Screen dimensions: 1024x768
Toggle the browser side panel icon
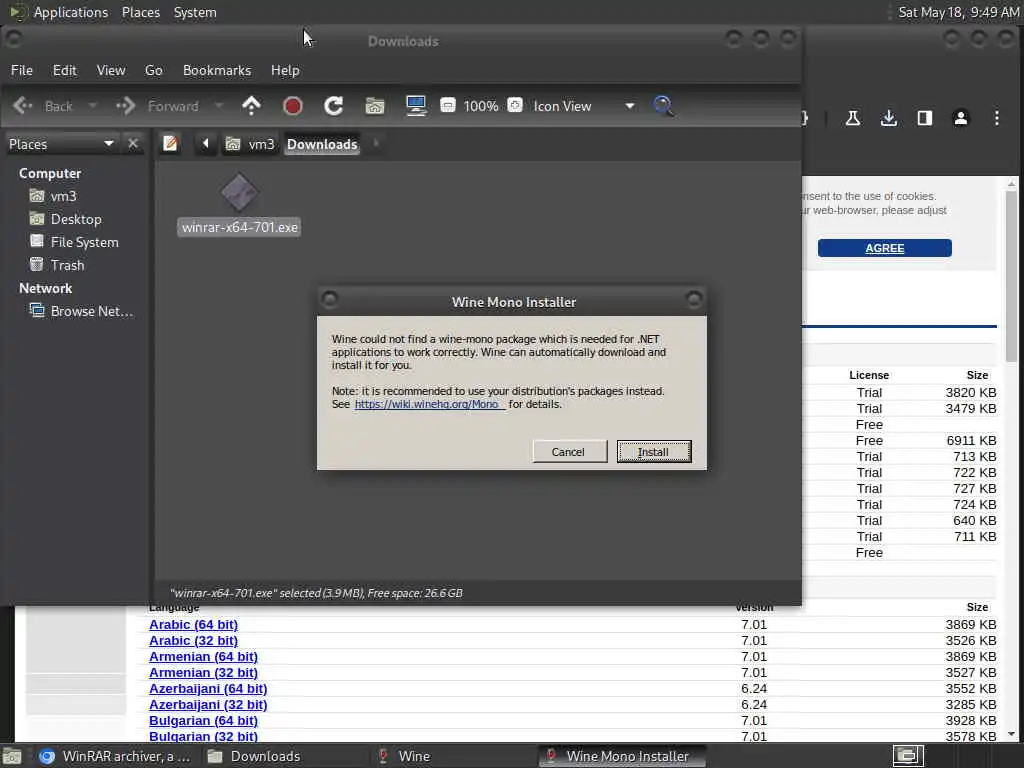[x=925, y=118]
